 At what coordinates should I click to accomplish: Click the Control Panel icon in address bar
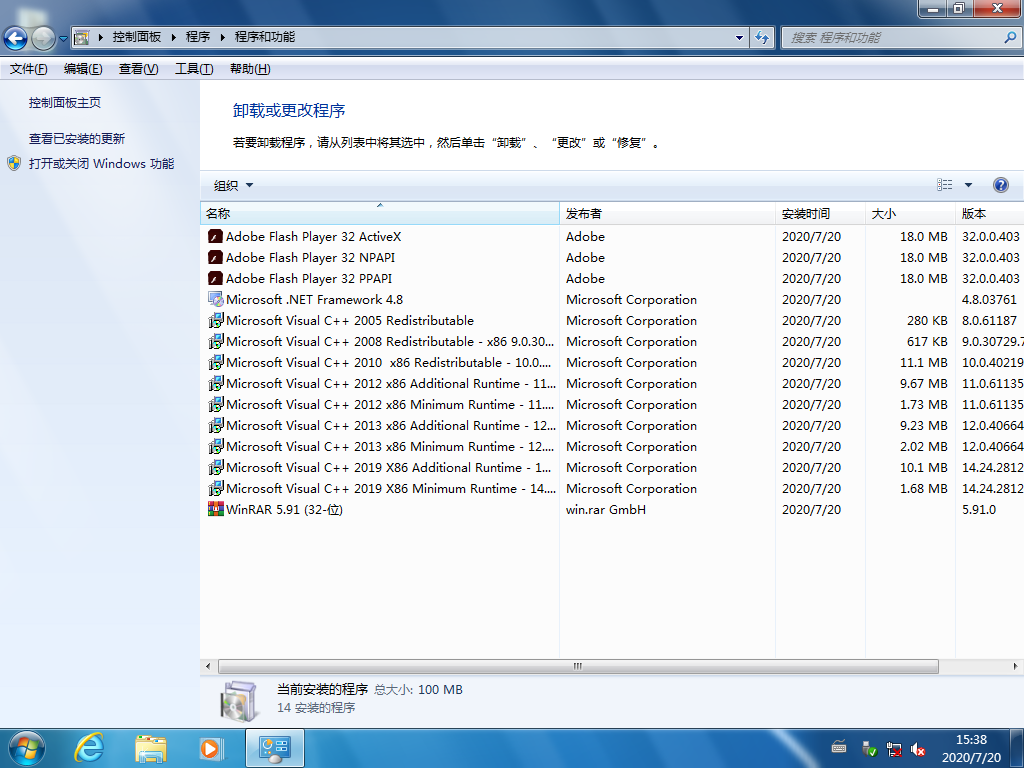click(x=81, y=37)
